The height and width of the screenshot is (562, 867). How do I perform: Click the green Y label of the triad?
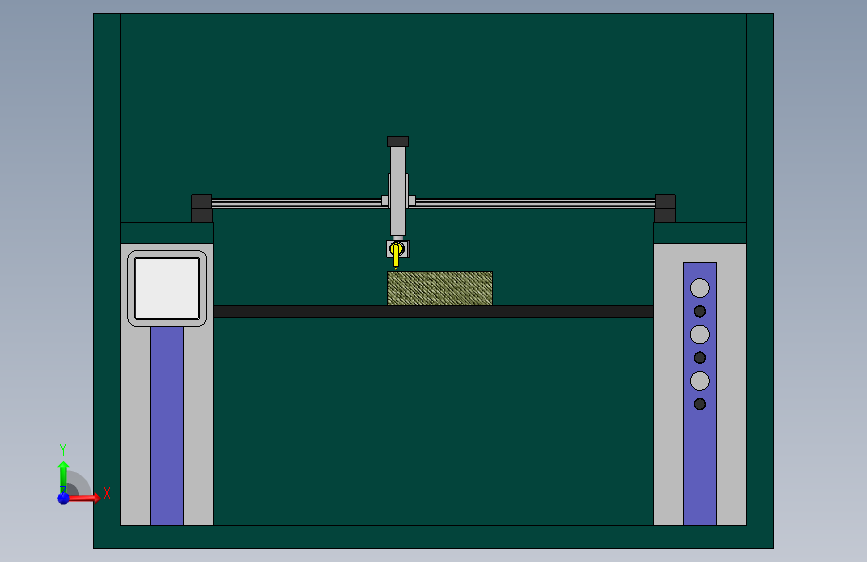coord(63,450)
